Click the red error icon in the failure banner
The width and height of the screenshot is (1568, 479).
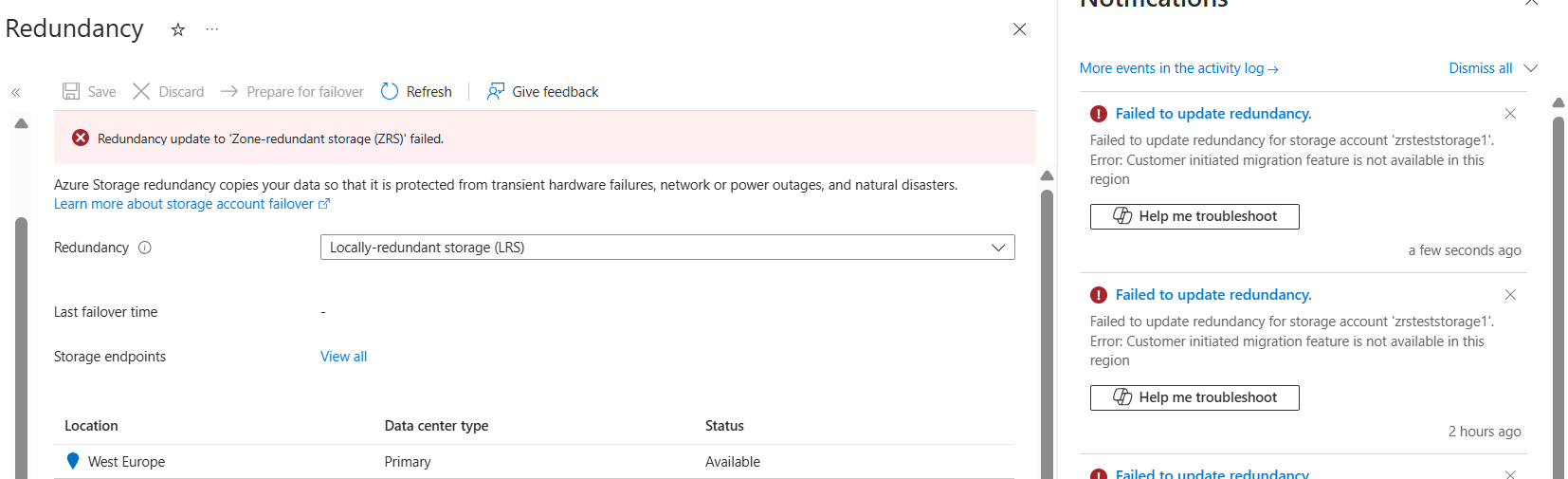click(81, 138)
